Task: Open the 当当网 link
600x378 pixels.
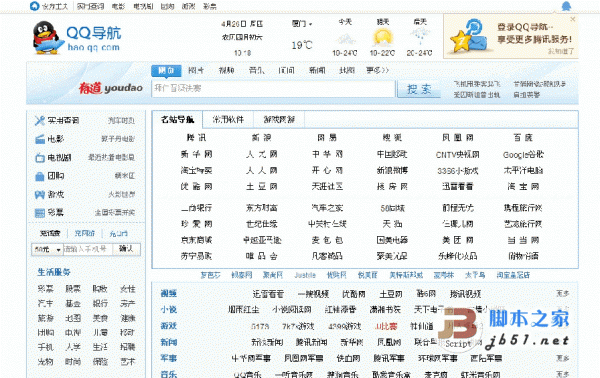Action: 523,240
